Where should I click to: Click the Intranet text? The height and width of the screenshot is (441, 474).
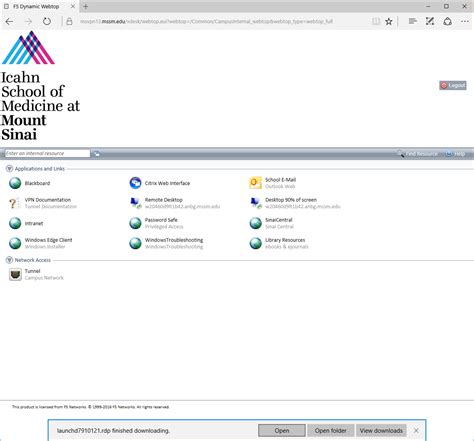34,223
